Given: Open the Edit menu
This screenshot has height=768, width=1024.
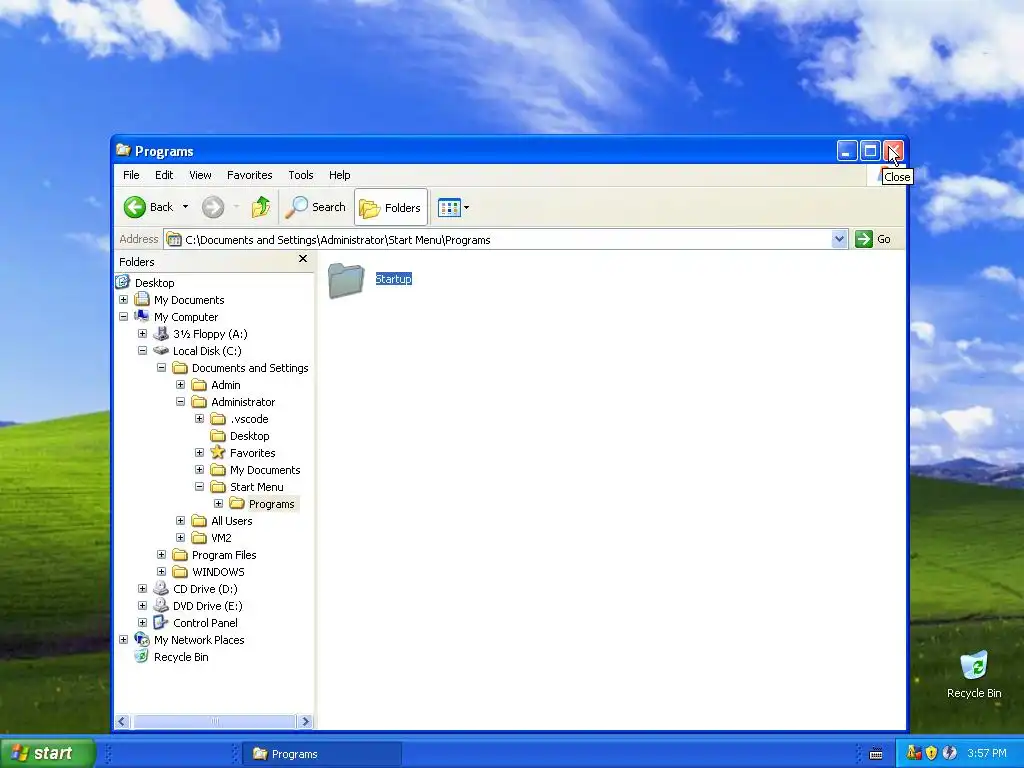Looking at the screenshot, I should pyautogui.click(x=164, y=175).
